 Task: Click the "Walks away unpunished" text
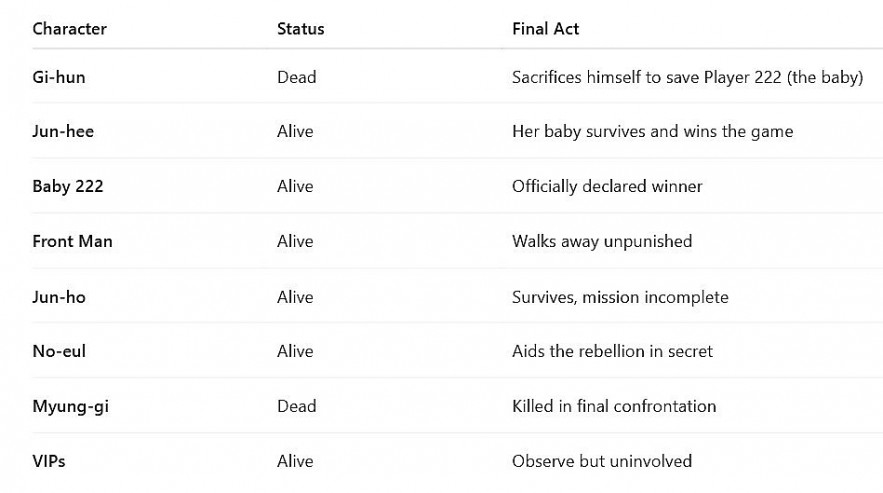pos(602,241)
